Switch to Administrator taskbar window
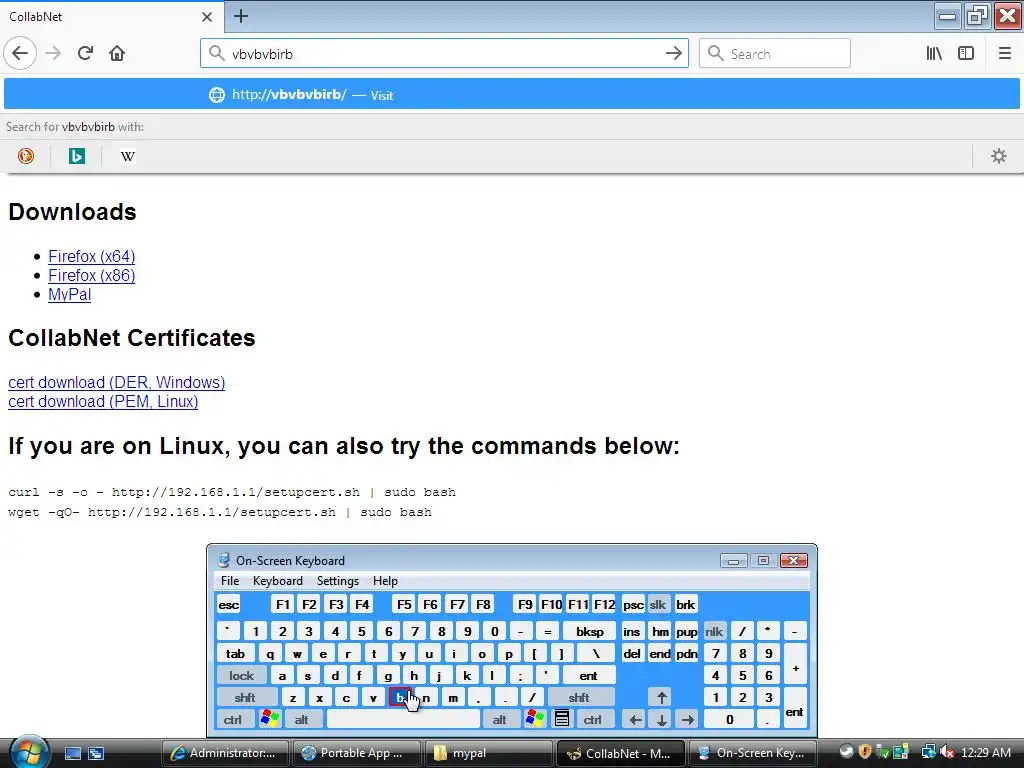 (x=225, y=753)
